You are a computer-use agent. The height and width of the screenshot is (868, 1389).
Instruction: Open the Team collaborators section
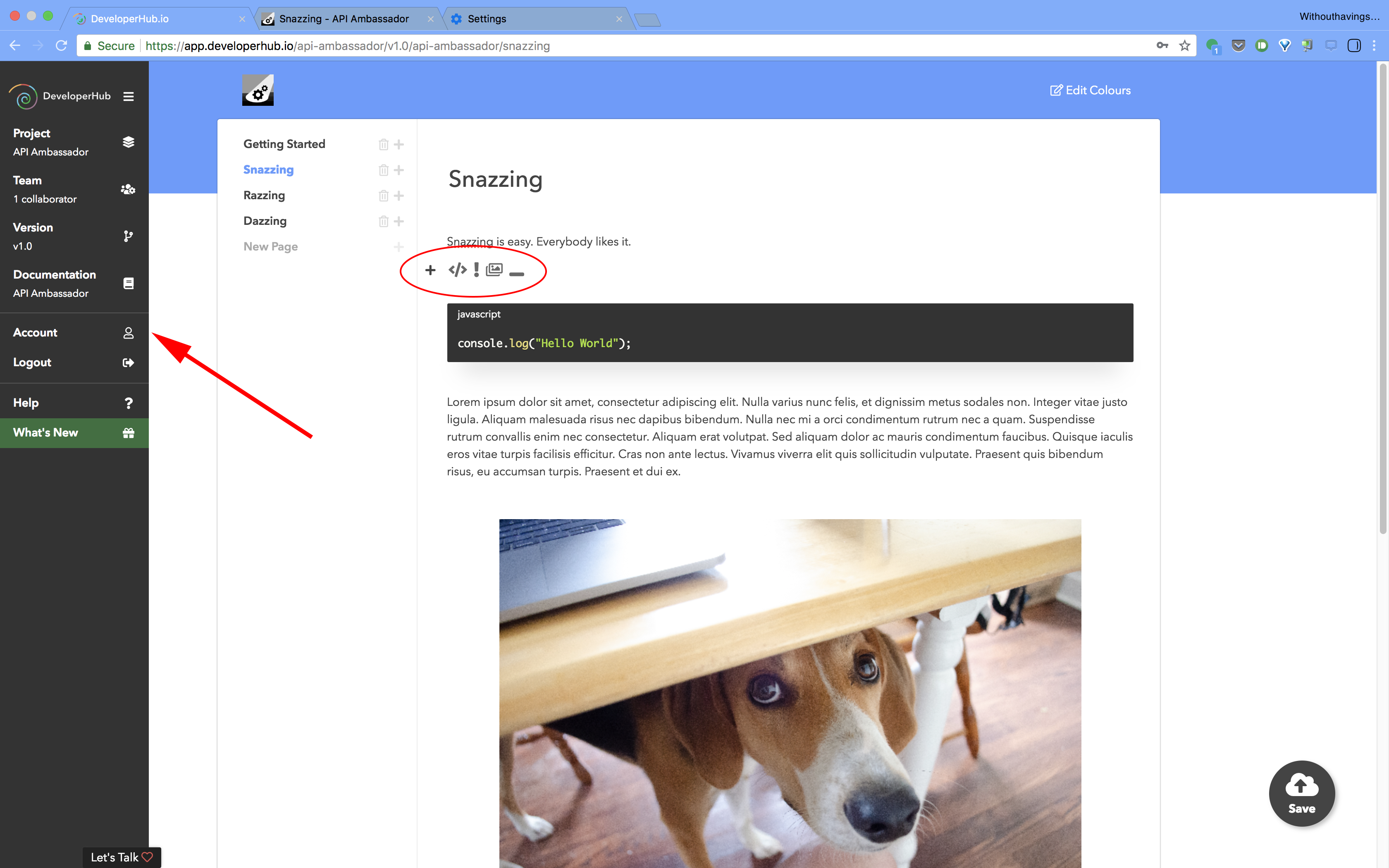pos(74,189)
